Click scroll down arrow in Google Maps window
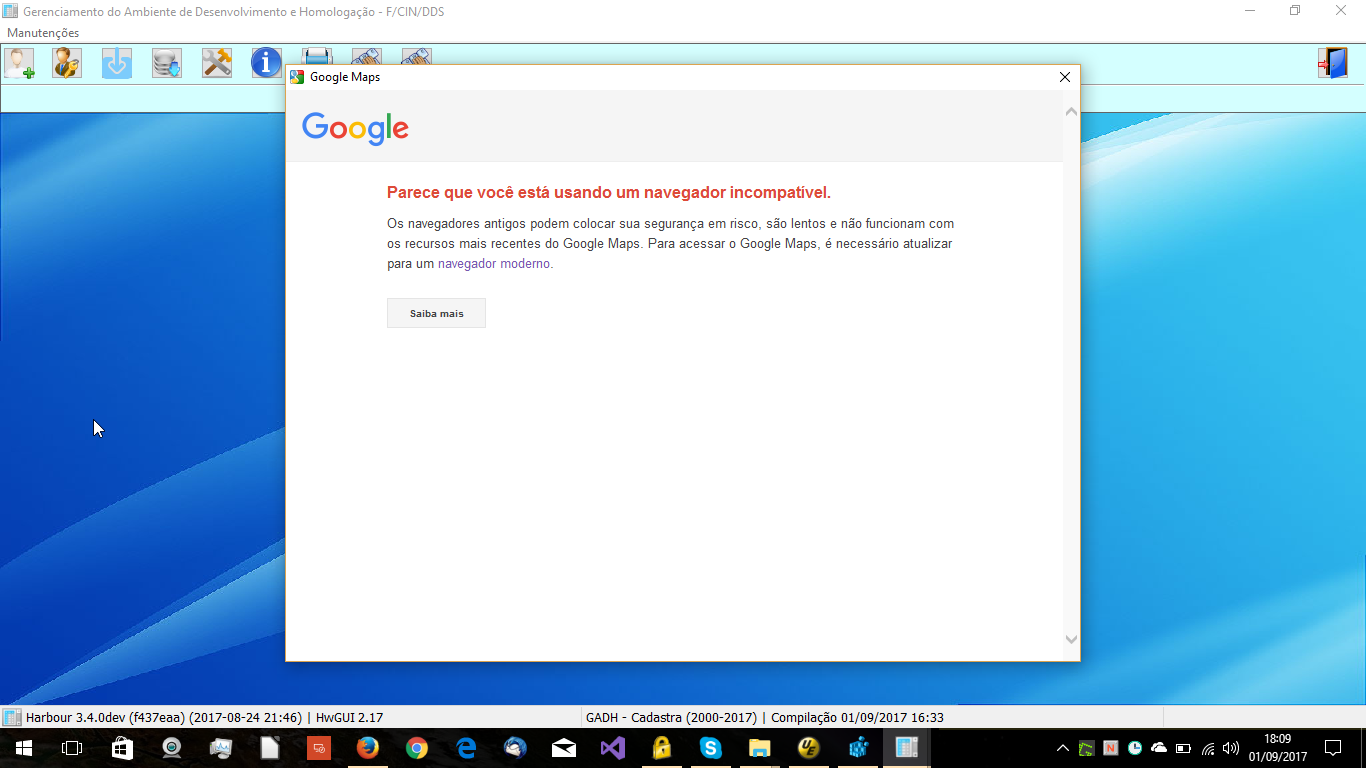This screenshot has width=1366, height=768. pos(1071,640)
